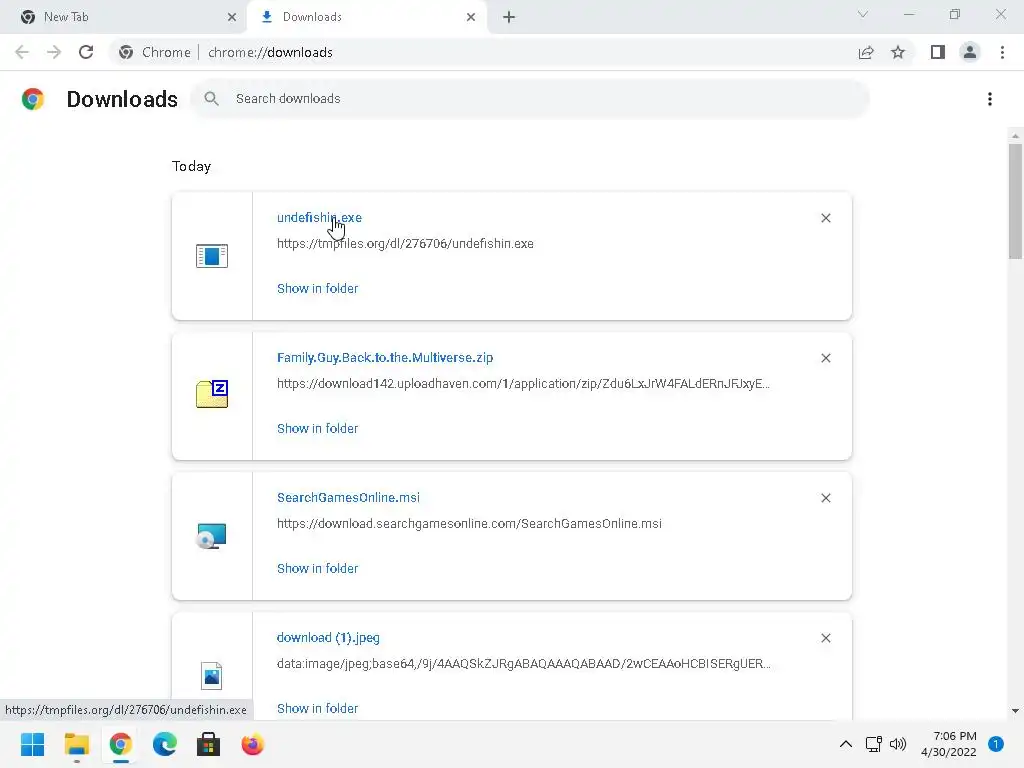This screenshot has width=1024, height=768.
Task: Open the Chrome profile avatar
Action: click(x=969, y=52)
